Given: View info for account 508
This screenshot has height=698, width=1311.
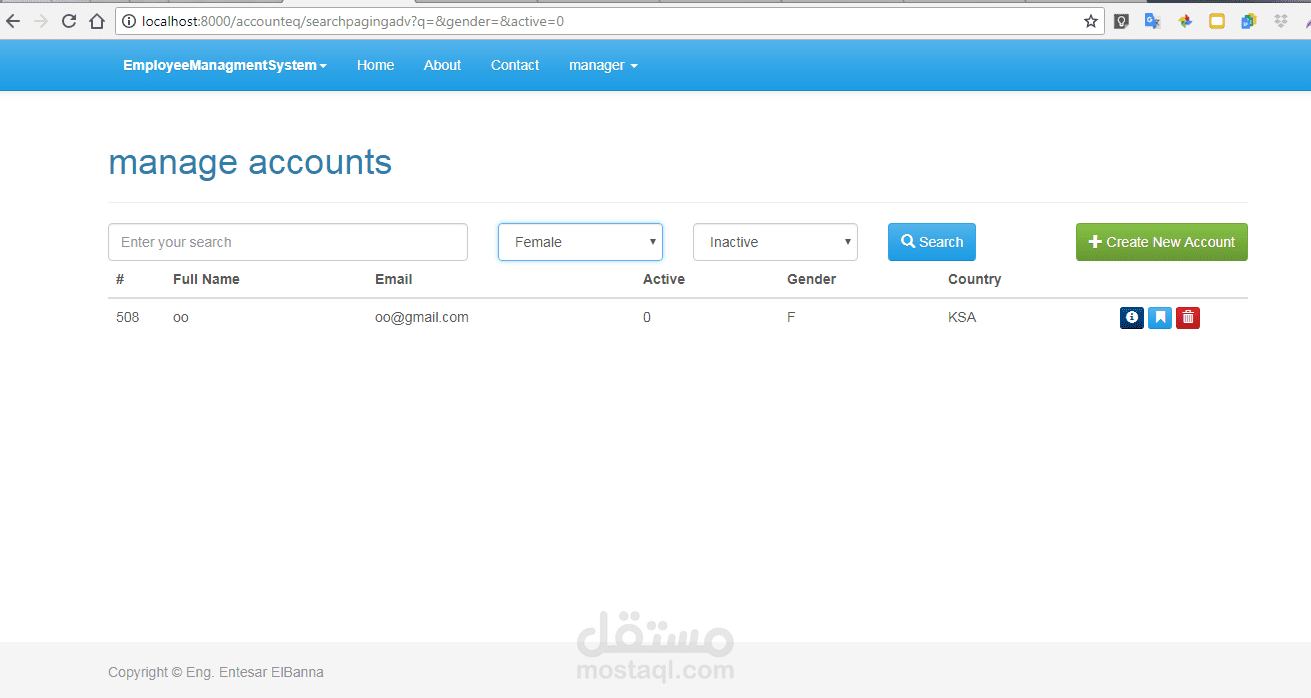Looking at the screenshot, I should [1132, 318].
